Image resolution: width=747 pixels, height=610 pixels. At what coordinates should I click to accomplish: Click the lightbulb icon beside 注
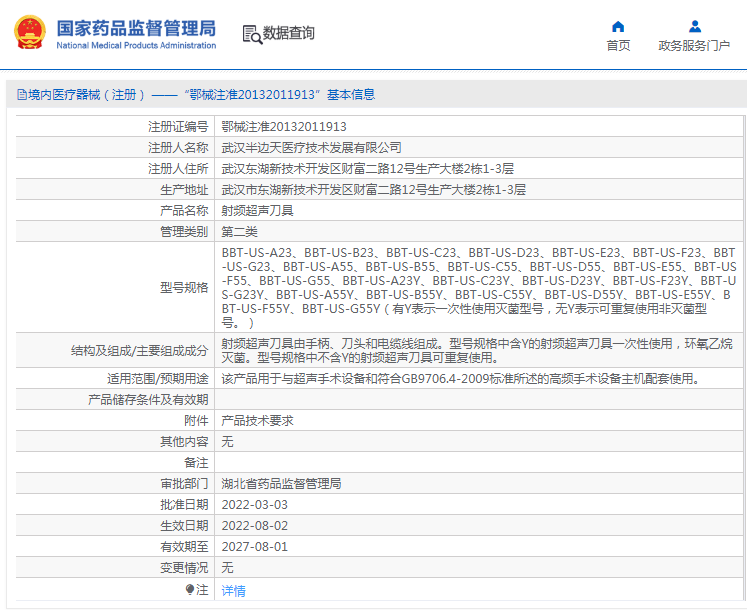[190, 590]
